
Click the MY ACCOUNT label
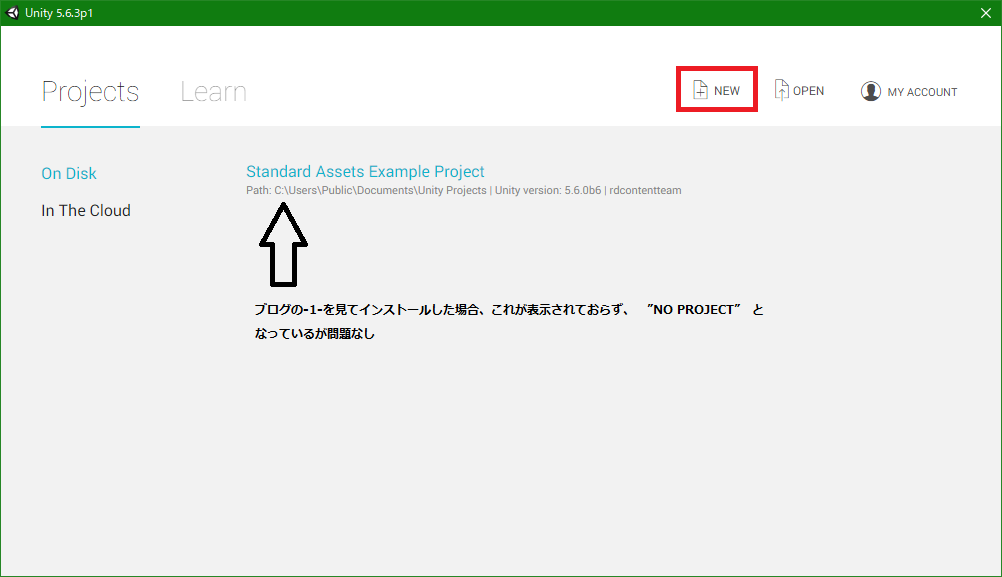coord(922,92)
